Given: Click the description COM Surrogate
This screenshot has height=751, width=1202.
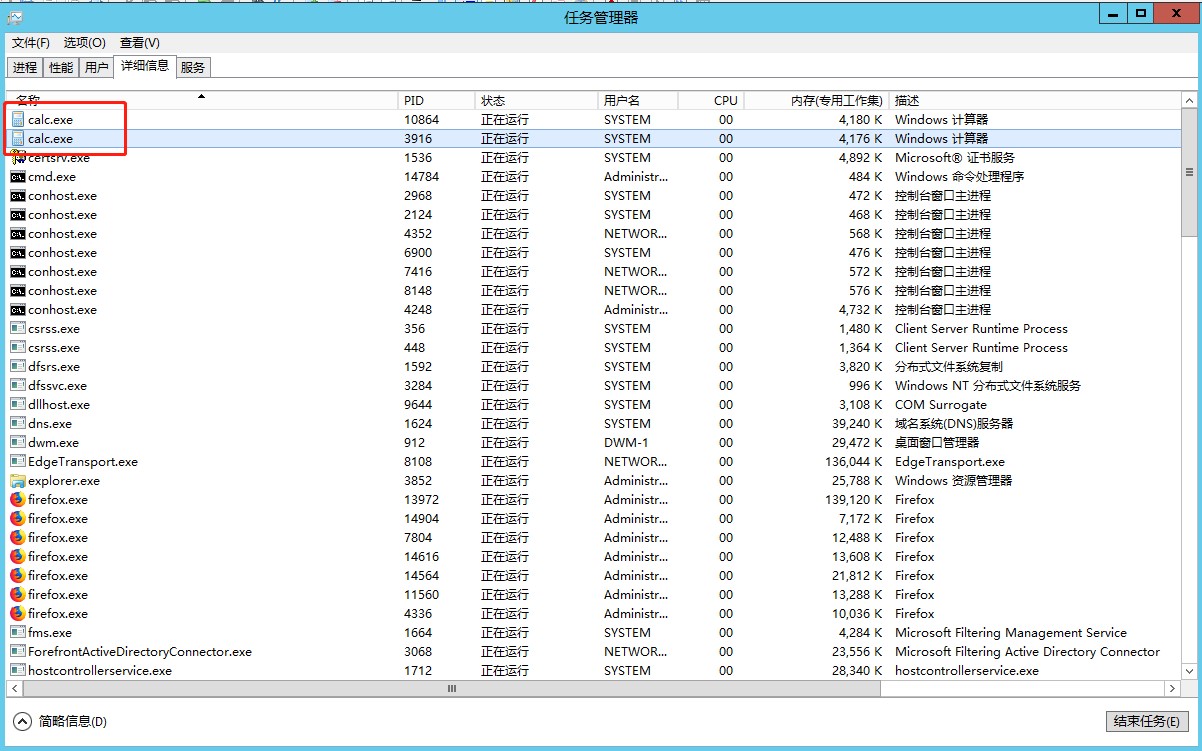Looking at the screenshot, I should coord(941,404).
